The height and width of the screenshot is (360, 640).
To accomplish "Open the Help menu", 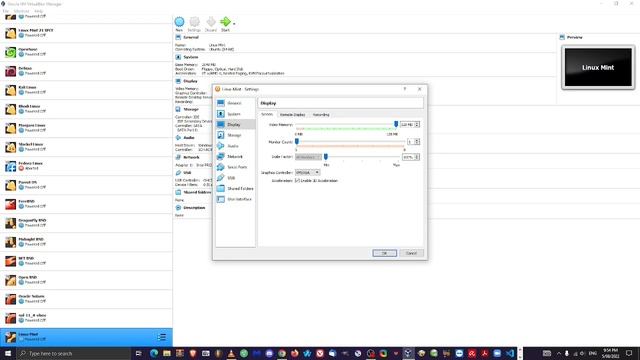I will 38,11.
